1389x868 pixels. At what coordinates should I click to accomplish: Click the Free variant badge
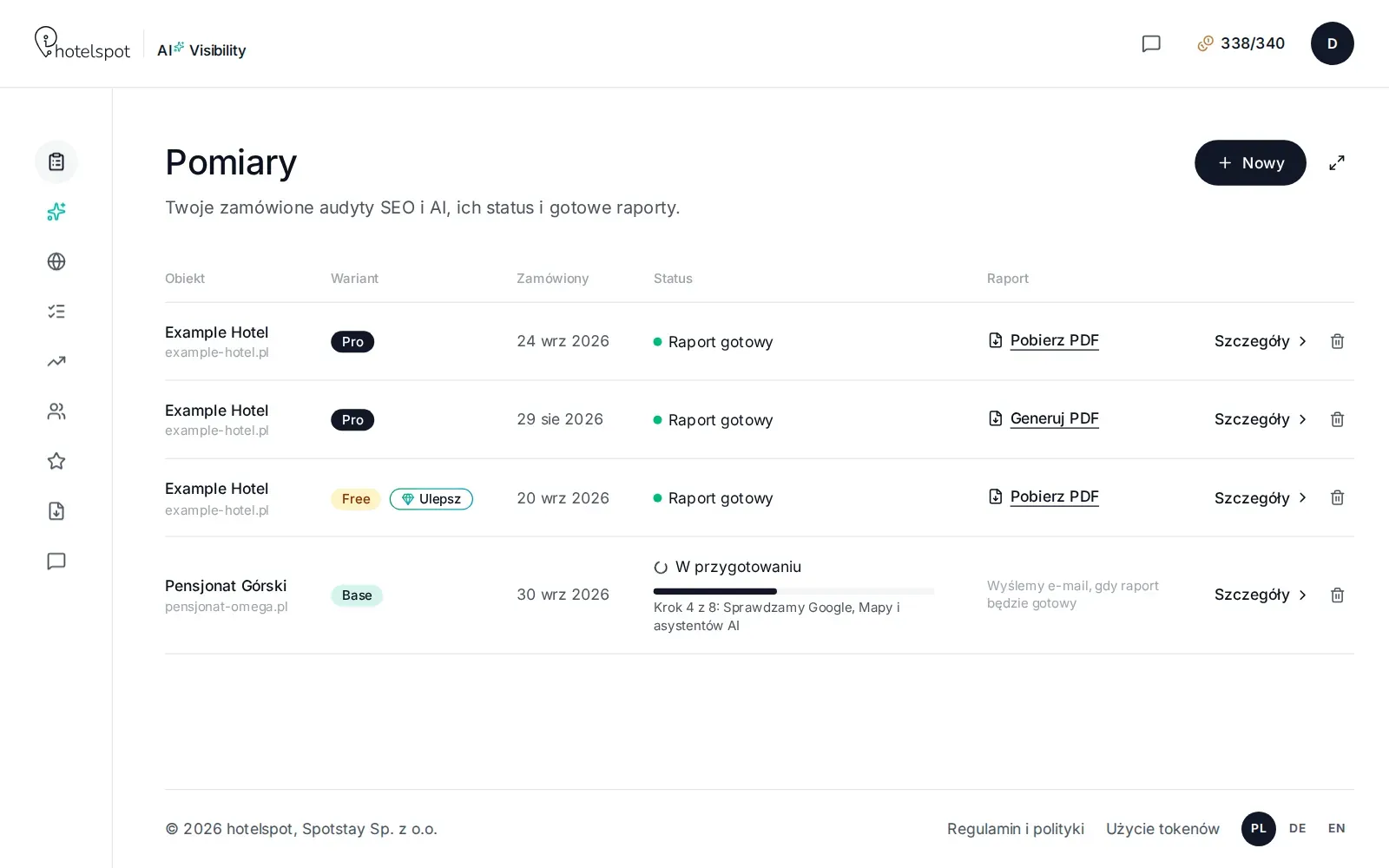[356, 499]
